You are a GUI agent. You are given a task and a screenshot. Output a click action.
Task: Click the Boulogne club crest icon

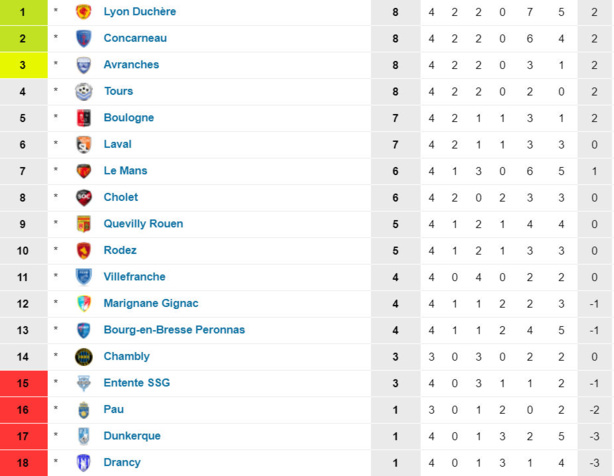pyautogui.click(x=84, y=118)
